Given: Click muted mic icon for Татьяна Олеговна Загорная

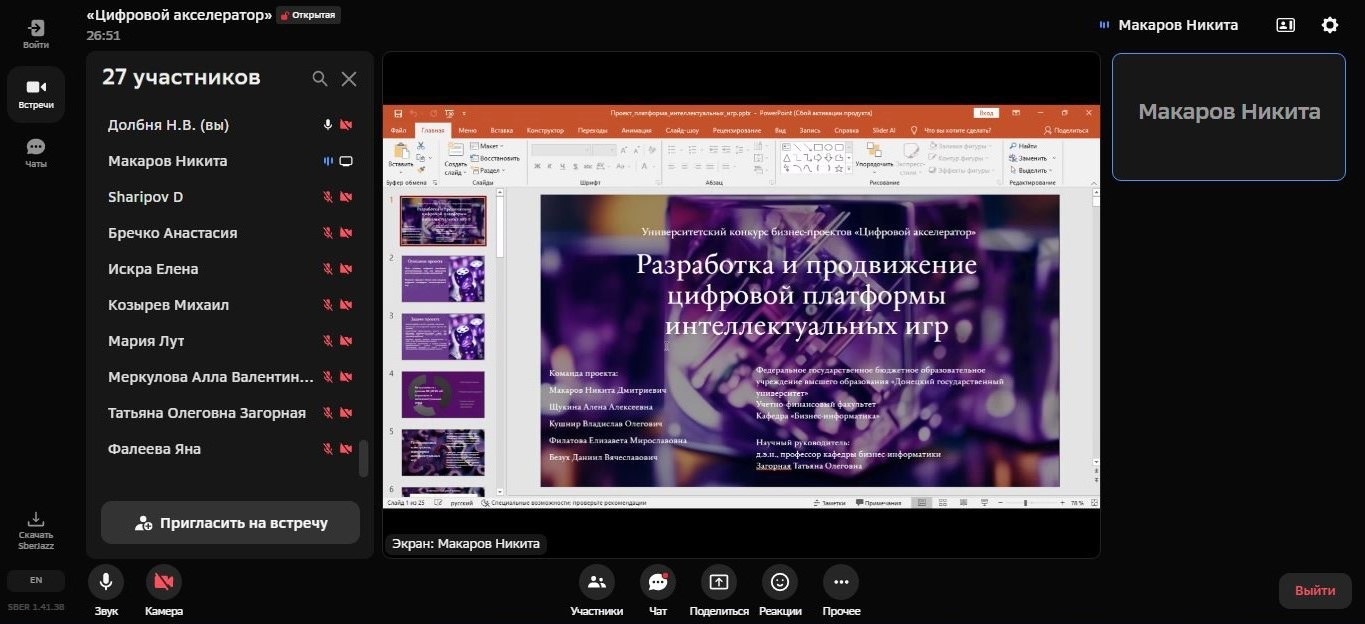Looking at the screenshot, I should pos(328,413).
